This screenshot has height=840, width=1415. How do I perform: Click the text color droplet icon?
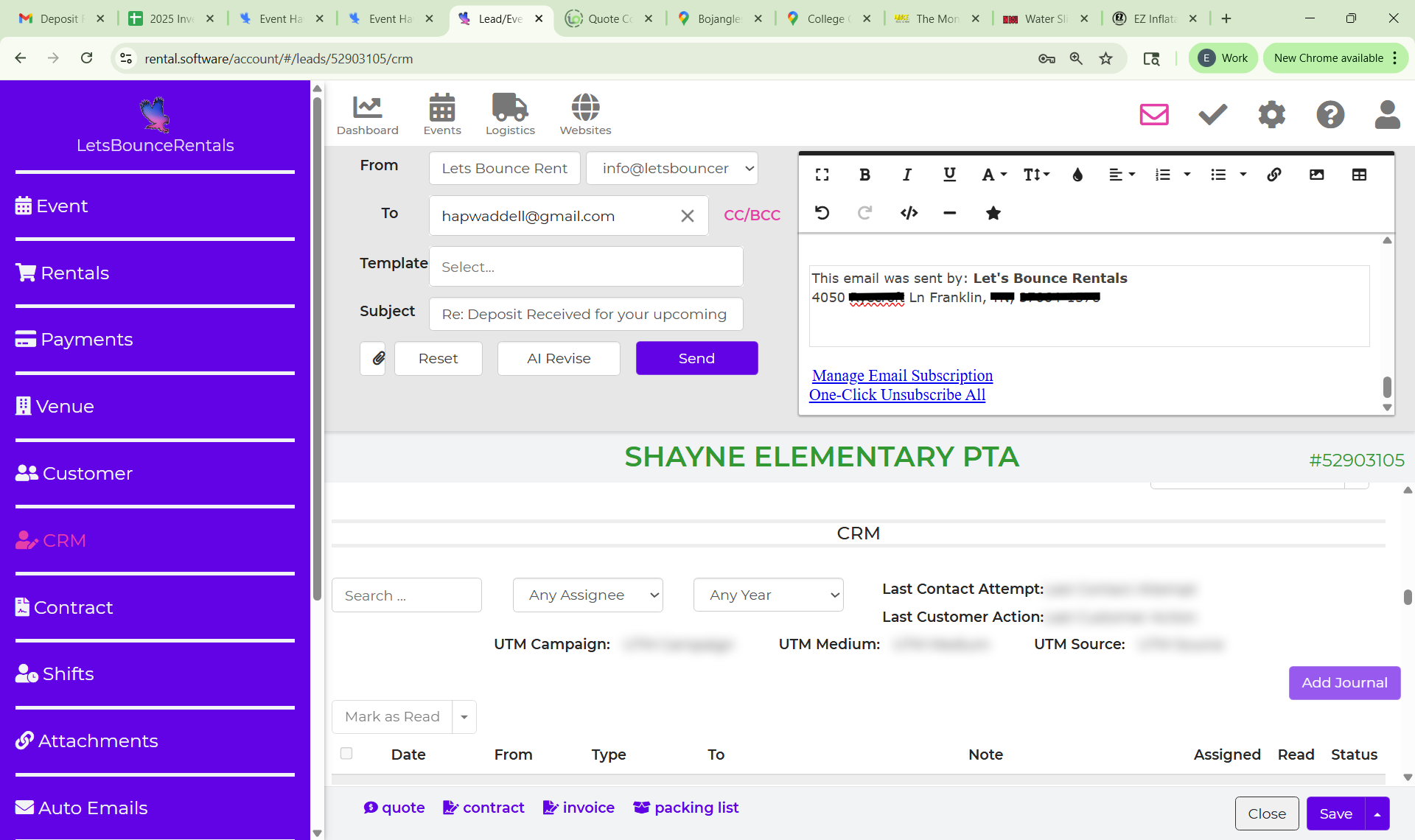(x=1077, y=175)
